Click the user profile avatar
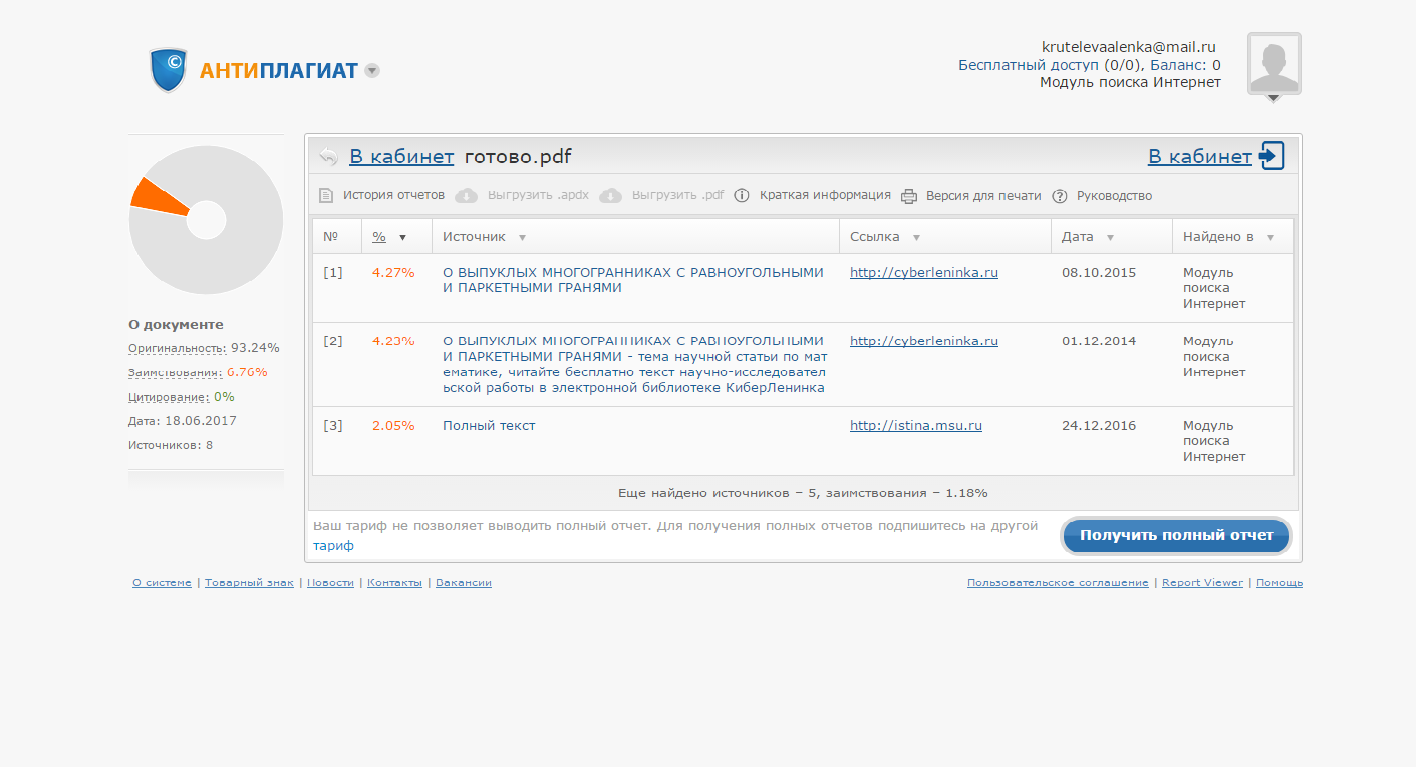Image resolution: width=1416 pixels, height=767 pixels. (1273, 64)
